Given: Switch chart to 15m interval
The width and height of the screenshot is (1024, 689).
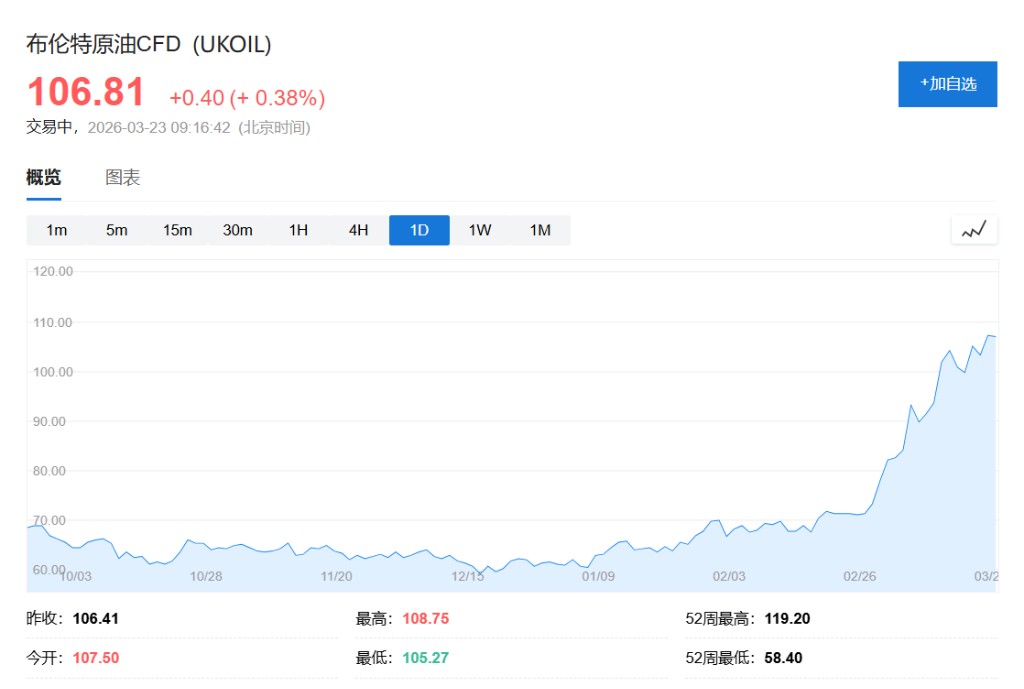Looking at the screenshot, I should (177, 230).
